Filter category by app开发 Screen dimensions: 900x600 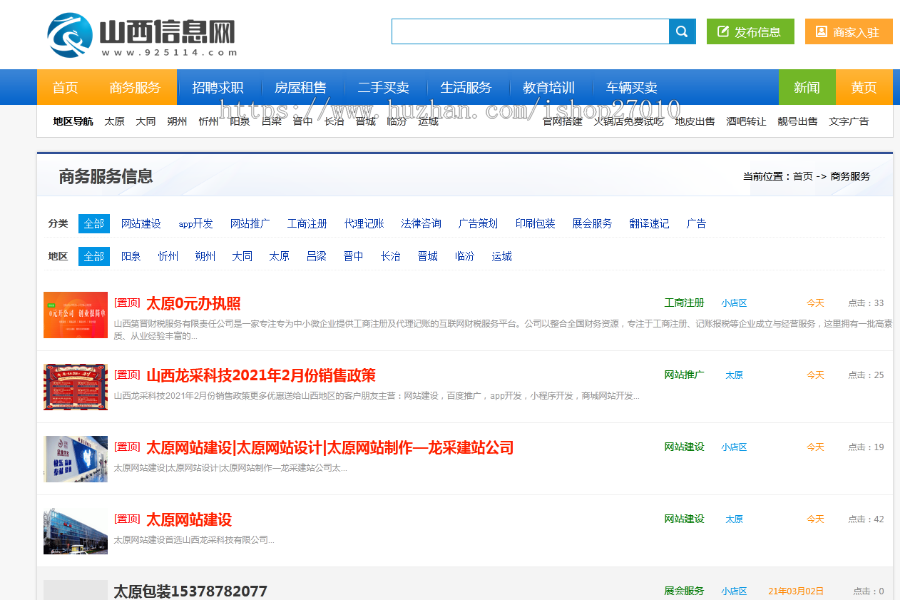click(196, 223)
